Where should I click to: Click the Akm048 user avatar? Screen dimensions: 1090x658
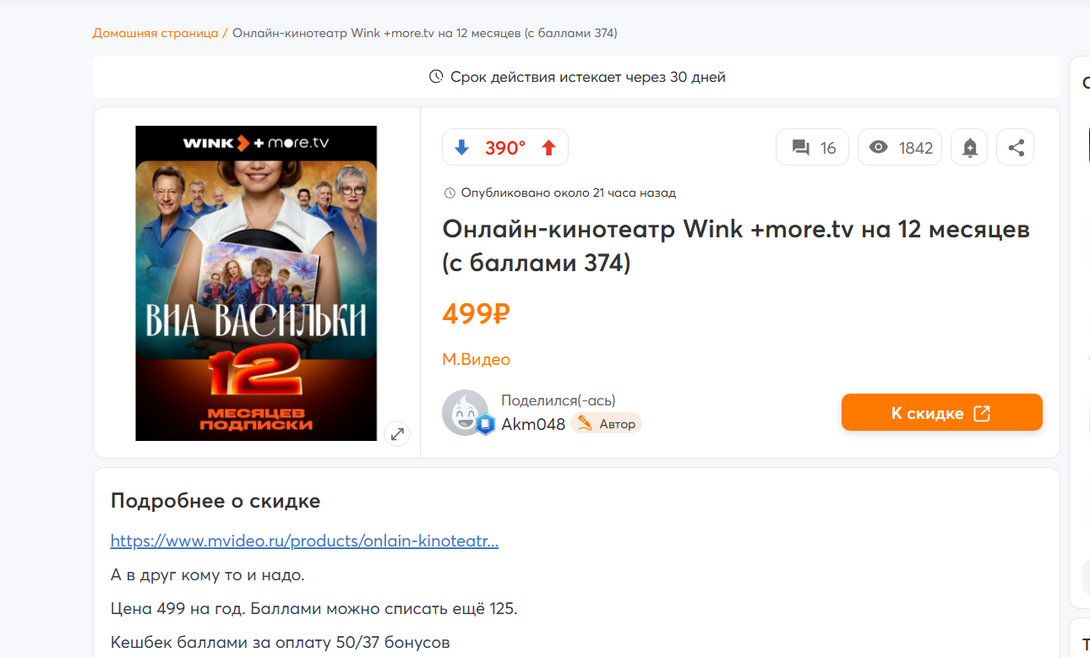point(465,413)
